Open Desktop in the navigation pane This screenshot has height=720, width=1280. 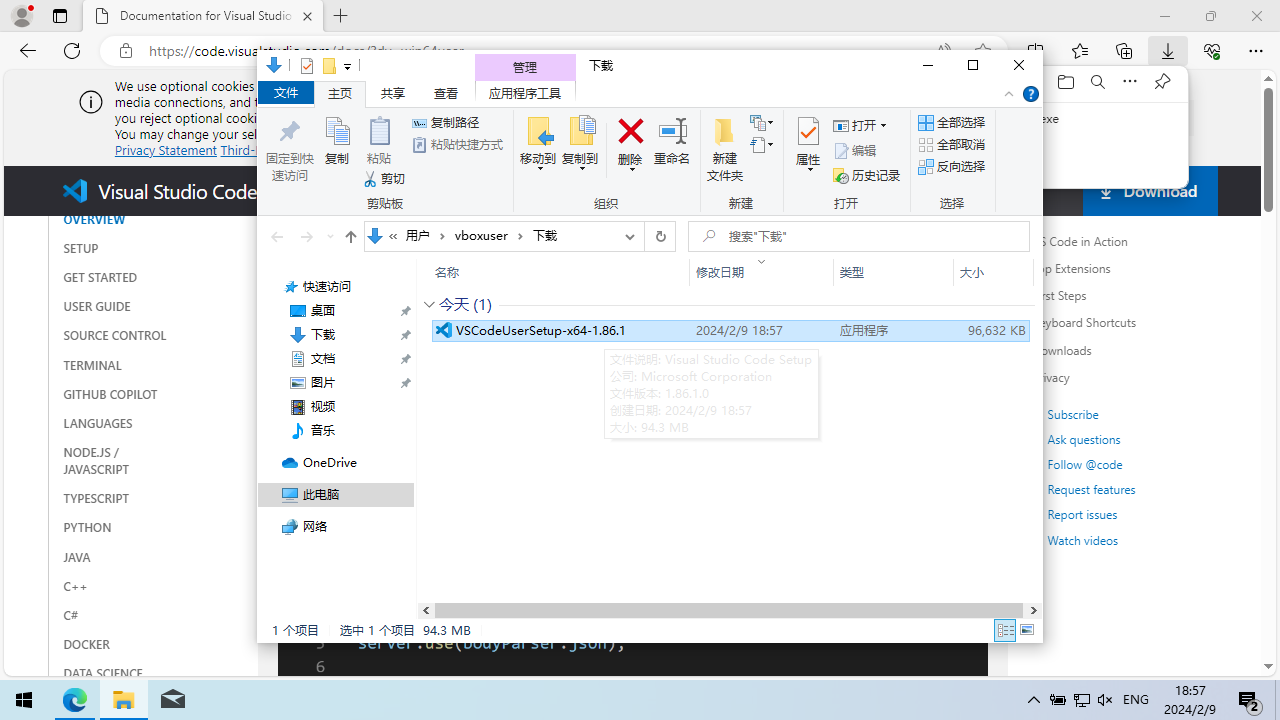coord(322,310)
